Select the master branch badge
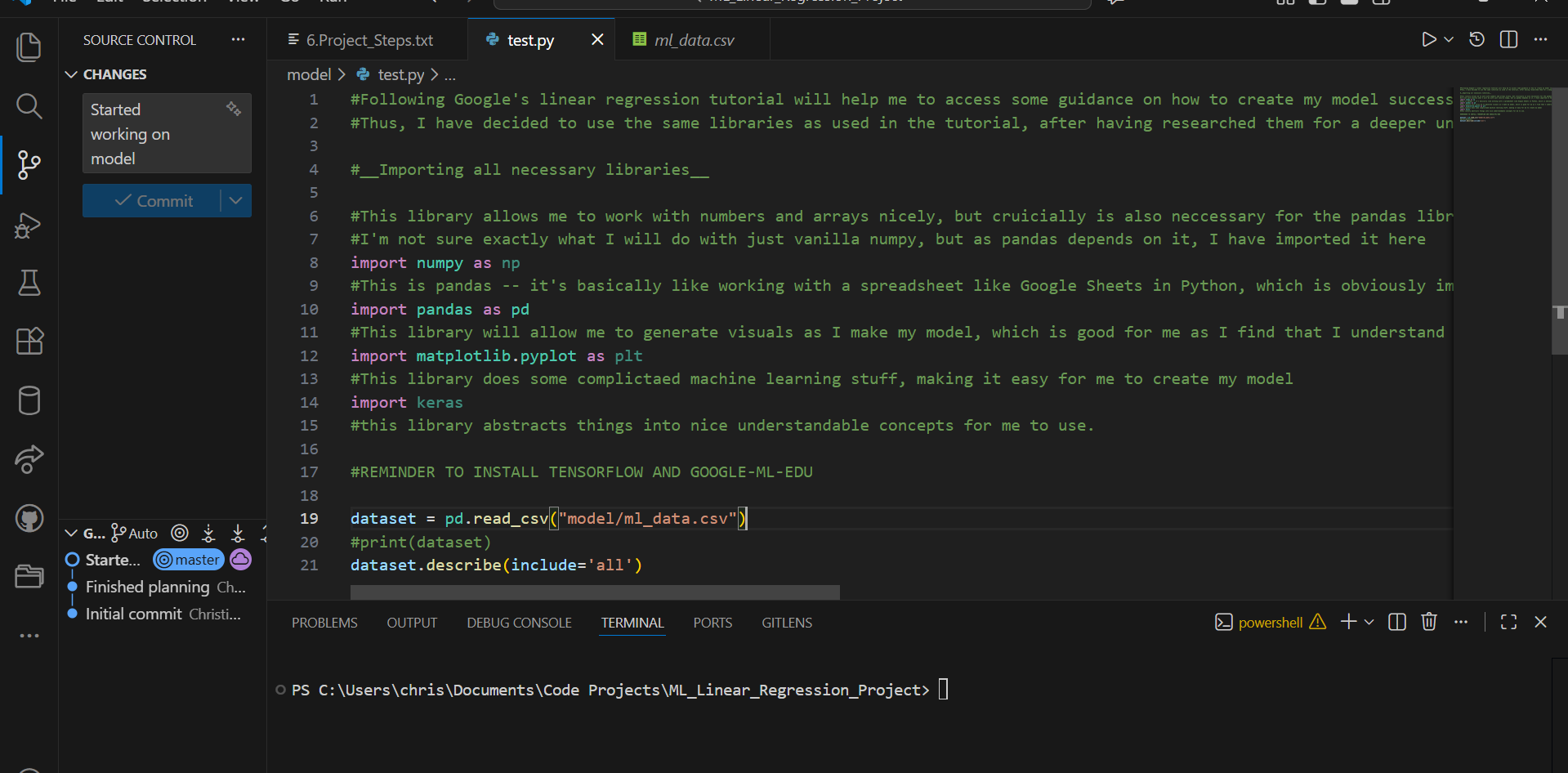This screenshot has height=773, width=1568. click(x=189, y=560)
